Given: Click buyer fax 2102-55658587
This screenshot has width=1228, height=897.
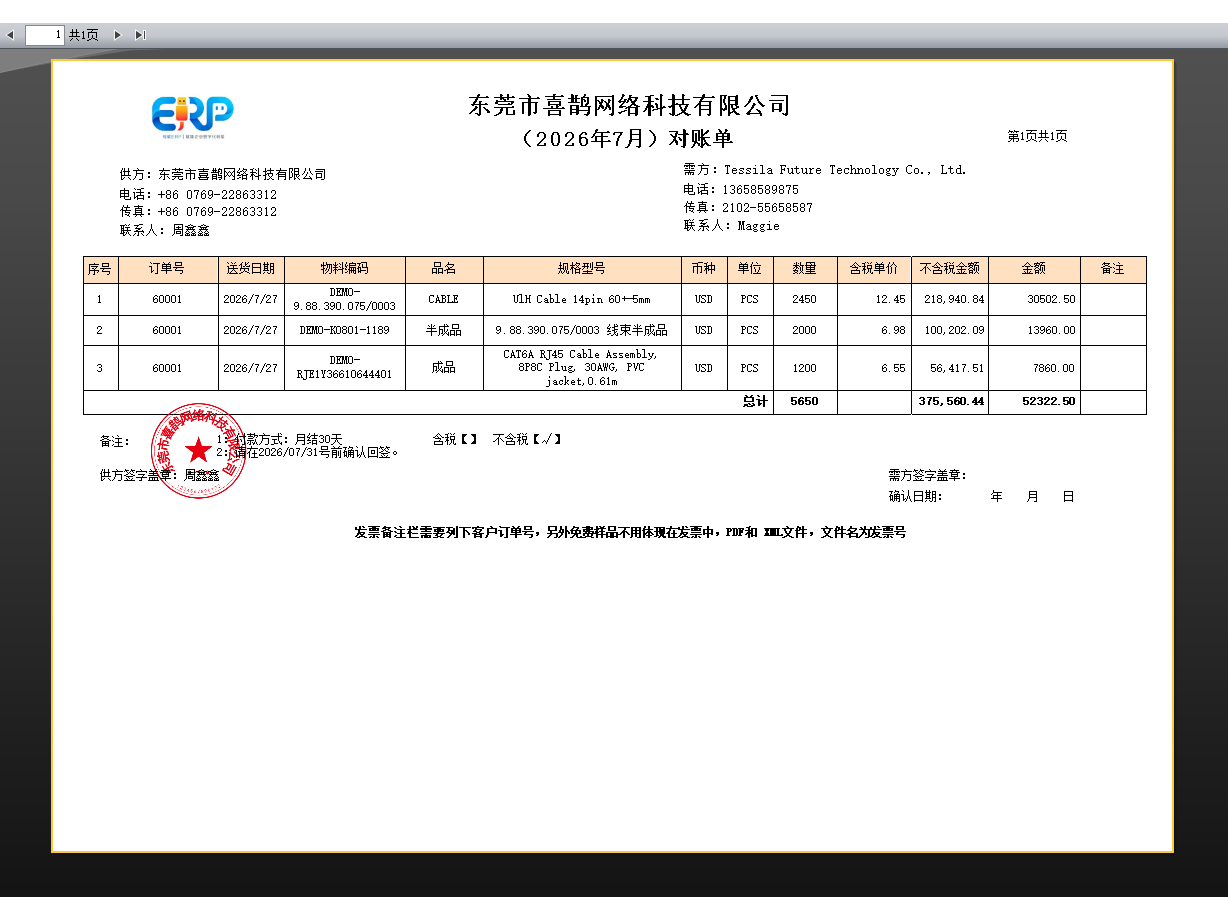Looking at the screenshot, I should tap(748, 208).
